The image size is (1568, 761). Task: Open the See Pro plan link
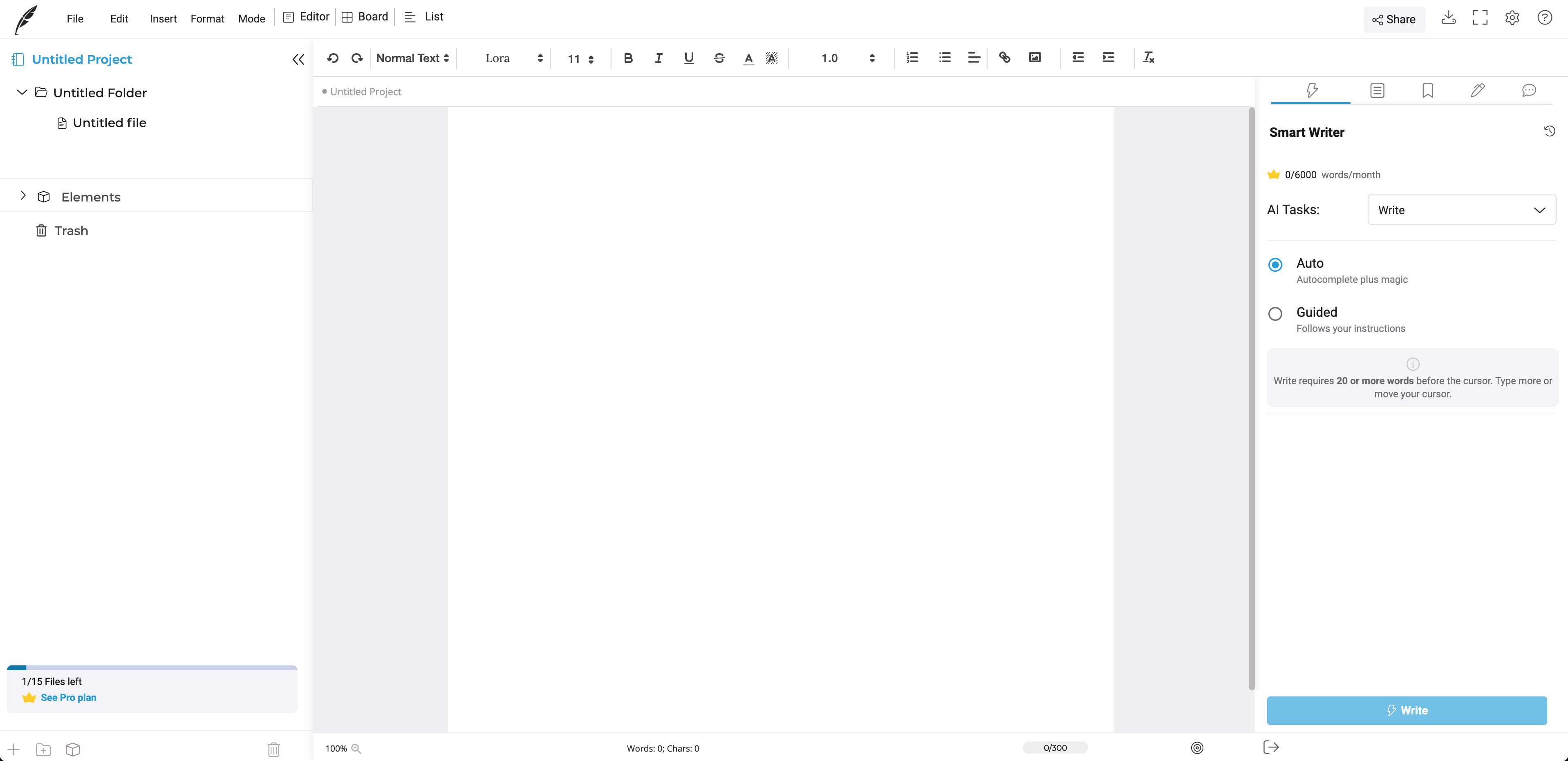pyautogui.click(x=68, y=697)
